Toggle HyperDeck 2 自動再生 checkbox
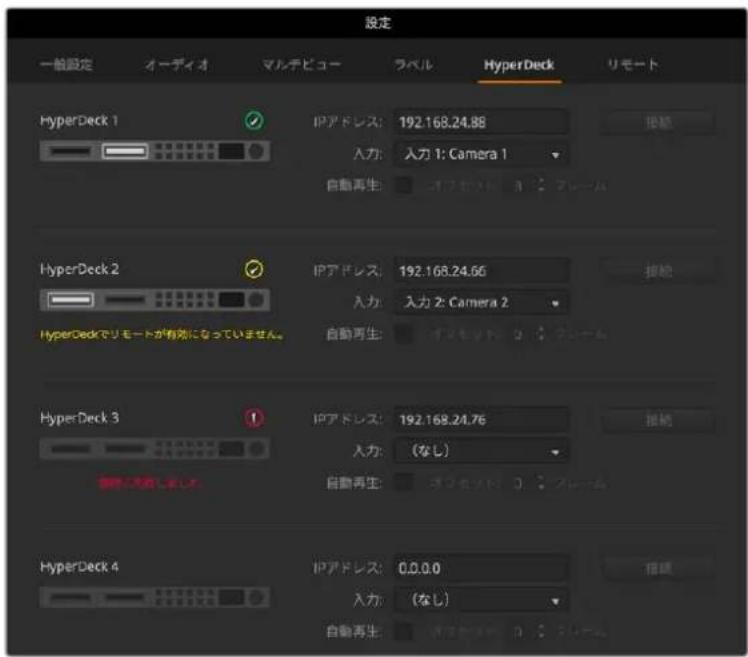Screen dimensions: 748x657 click(x=404, y=334)
